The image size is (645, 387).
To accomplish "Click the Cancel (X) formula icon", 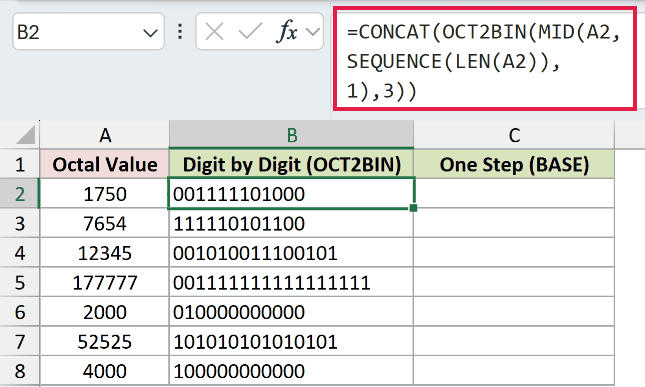I will point(214,32).
